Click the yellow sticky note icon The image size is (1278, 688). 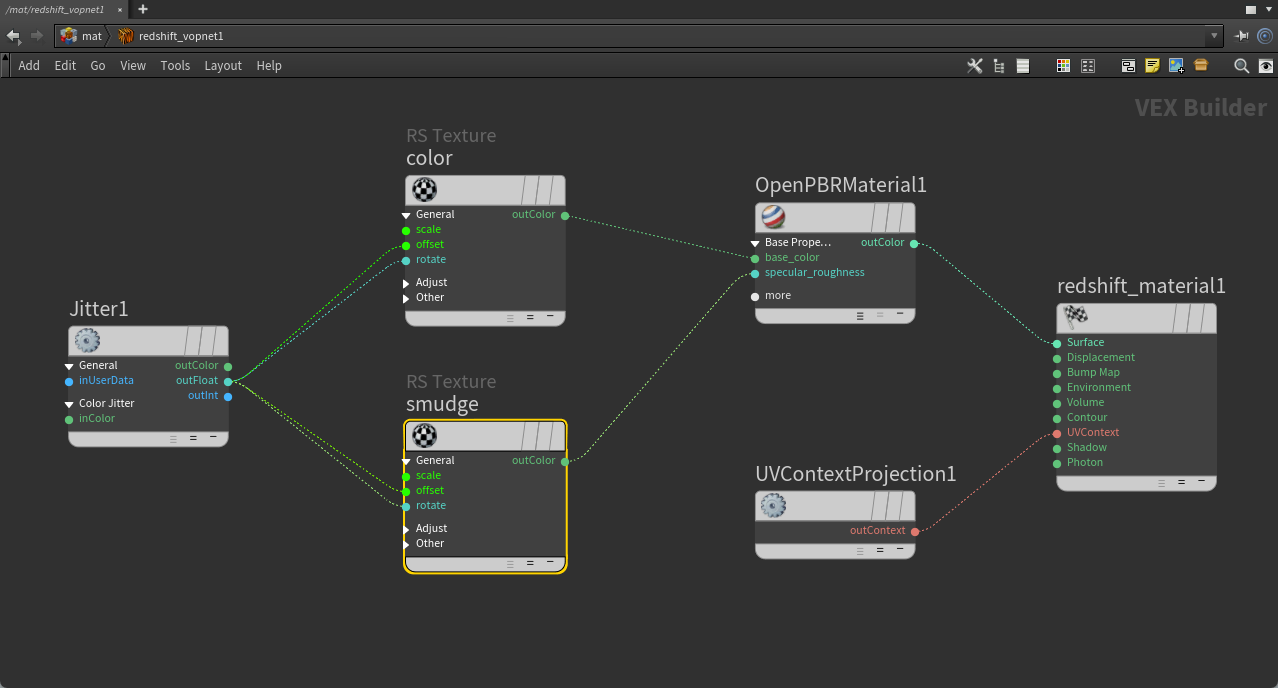click(x=1152, y=66)
